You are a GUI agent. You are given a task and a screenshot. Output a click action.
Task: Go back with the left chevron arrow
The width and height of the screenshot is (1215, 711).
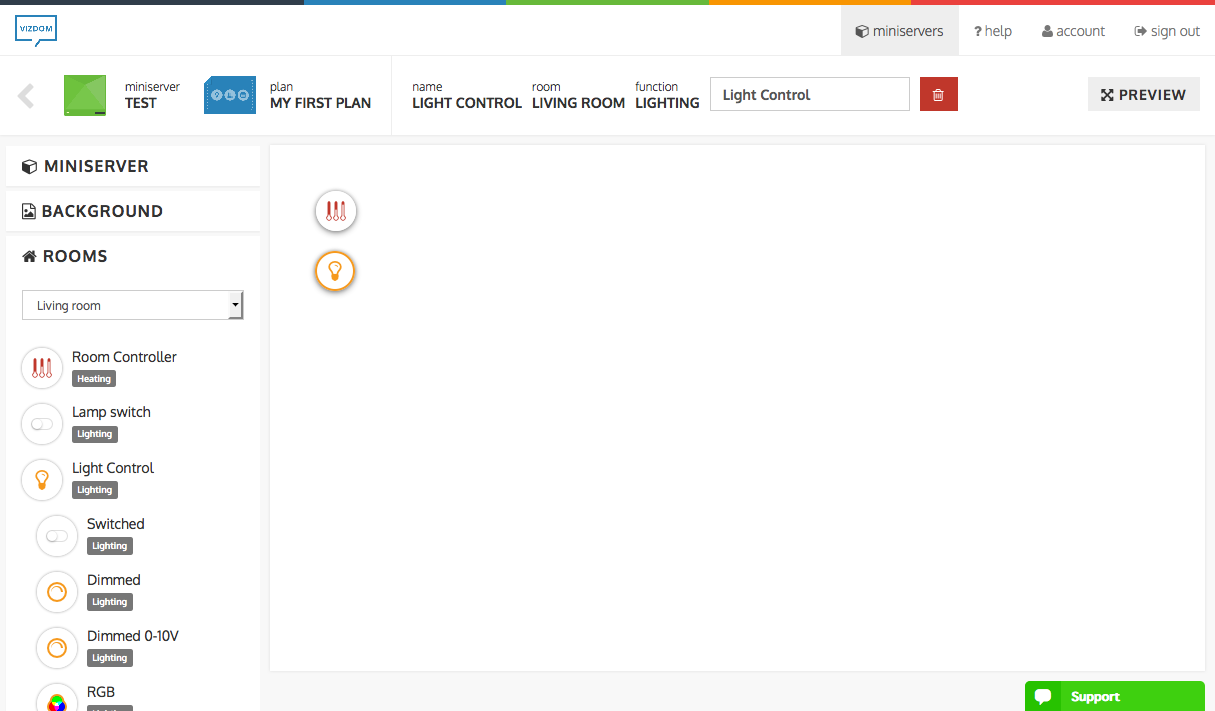(x=26, y=96)
